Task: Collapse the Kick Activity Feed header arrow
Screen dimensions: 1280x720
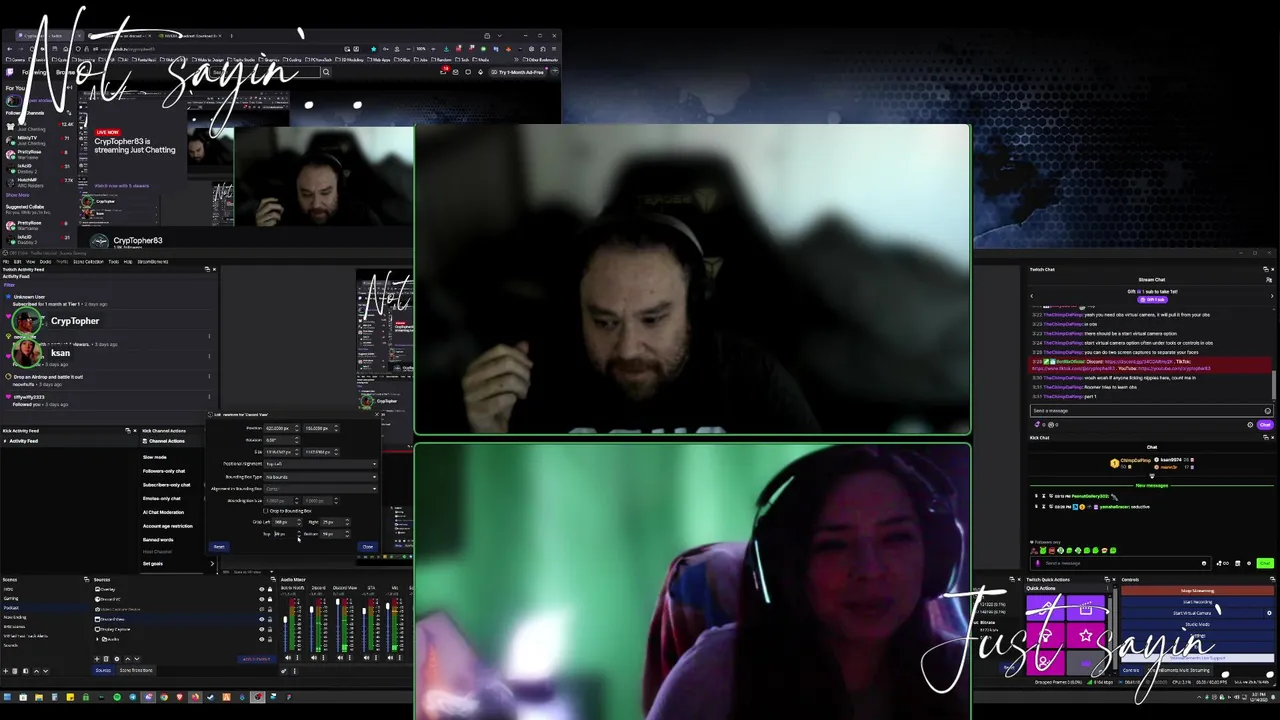Action: pos(5,441)
